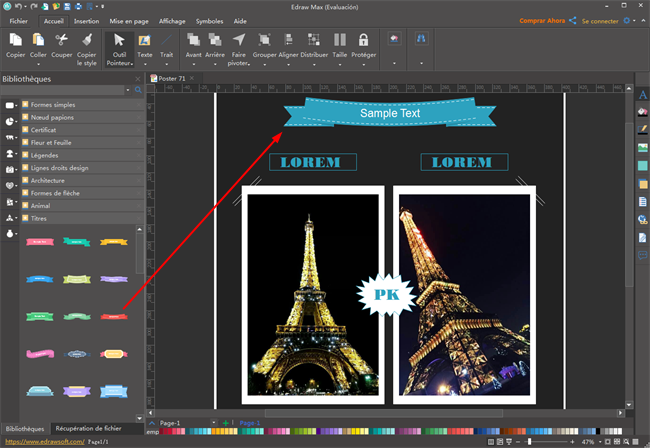The height and width of the screenshot is (448, 650).
Task: Select the Trait line tool
Action: click(166, 41)
